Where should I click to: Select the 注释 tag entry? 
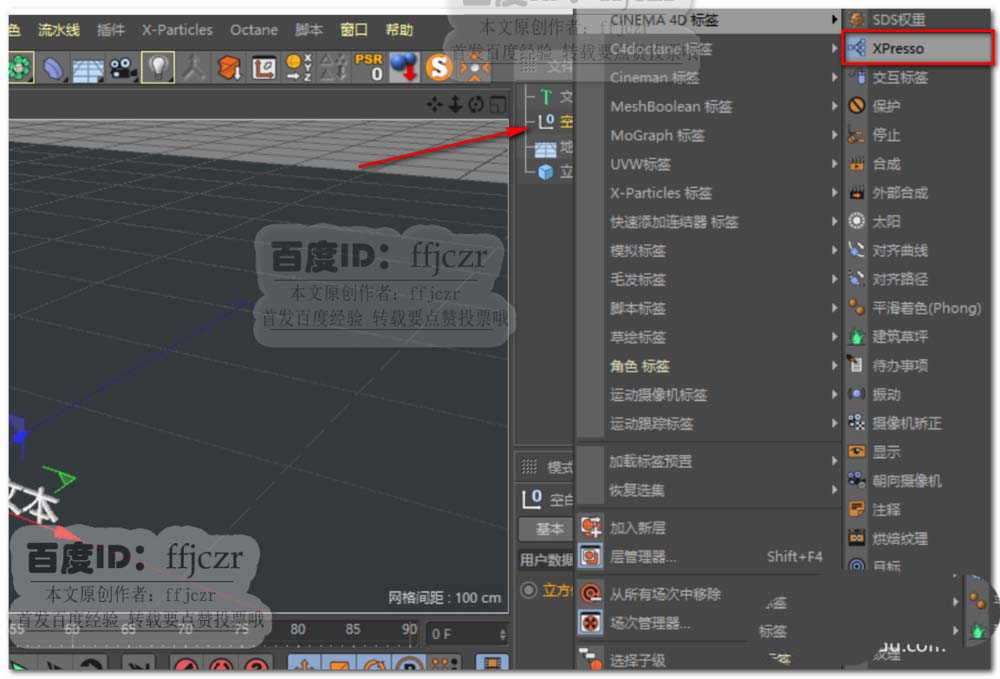[x=917, y=509]
